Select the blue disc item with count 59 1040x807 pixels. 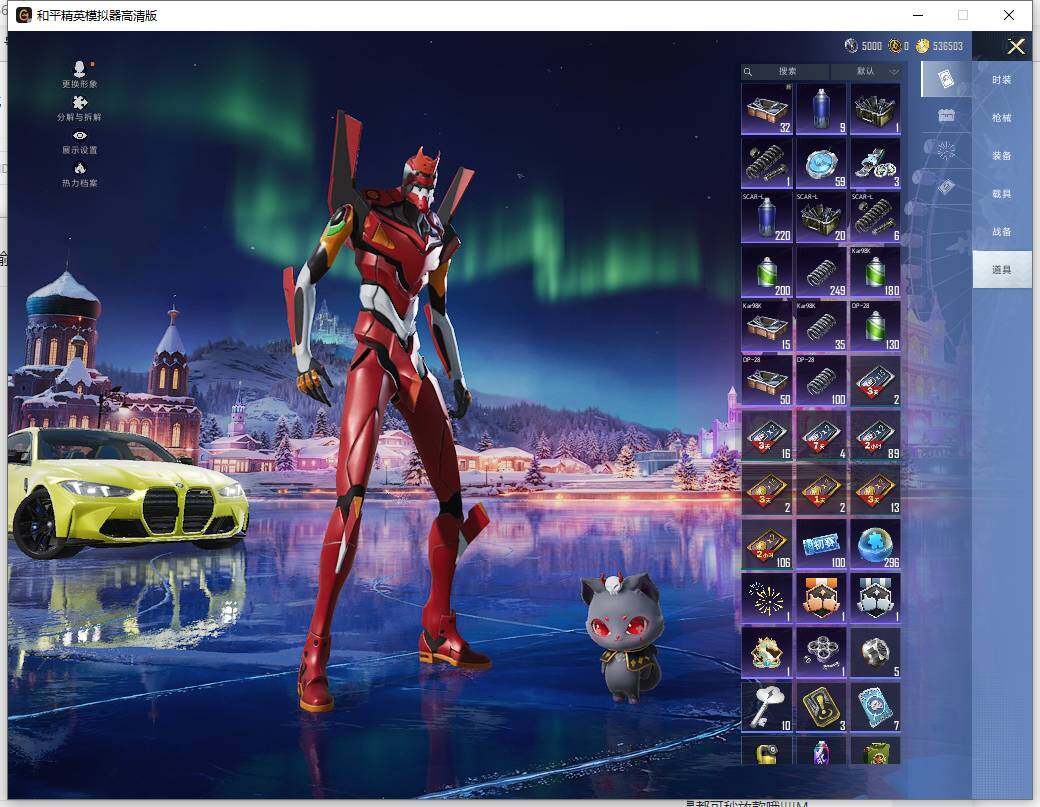pyautogui.click(x=821, y=163)
